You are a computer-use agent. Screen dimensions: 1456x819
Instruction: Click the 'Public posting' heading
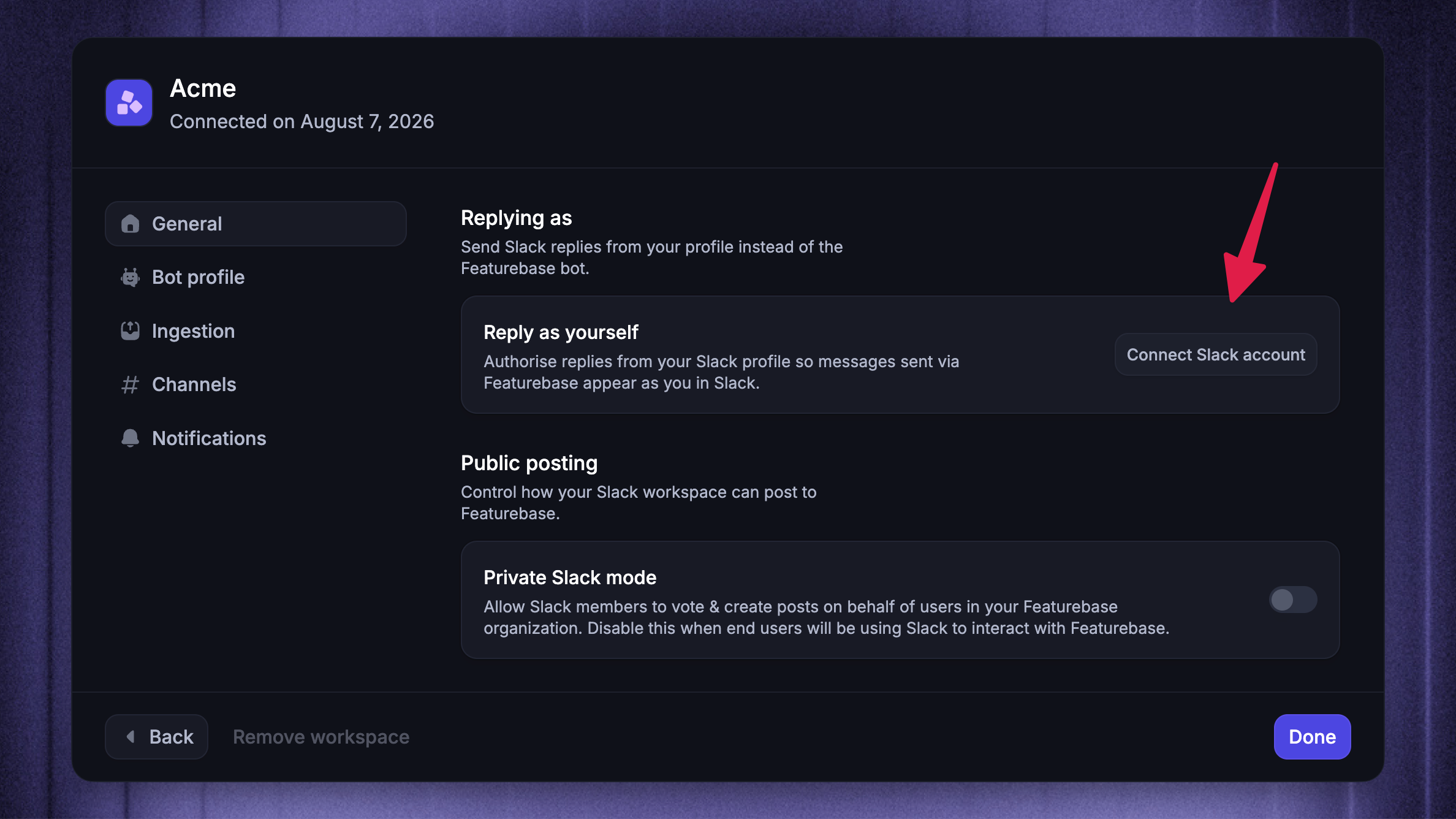coord(529,463)
